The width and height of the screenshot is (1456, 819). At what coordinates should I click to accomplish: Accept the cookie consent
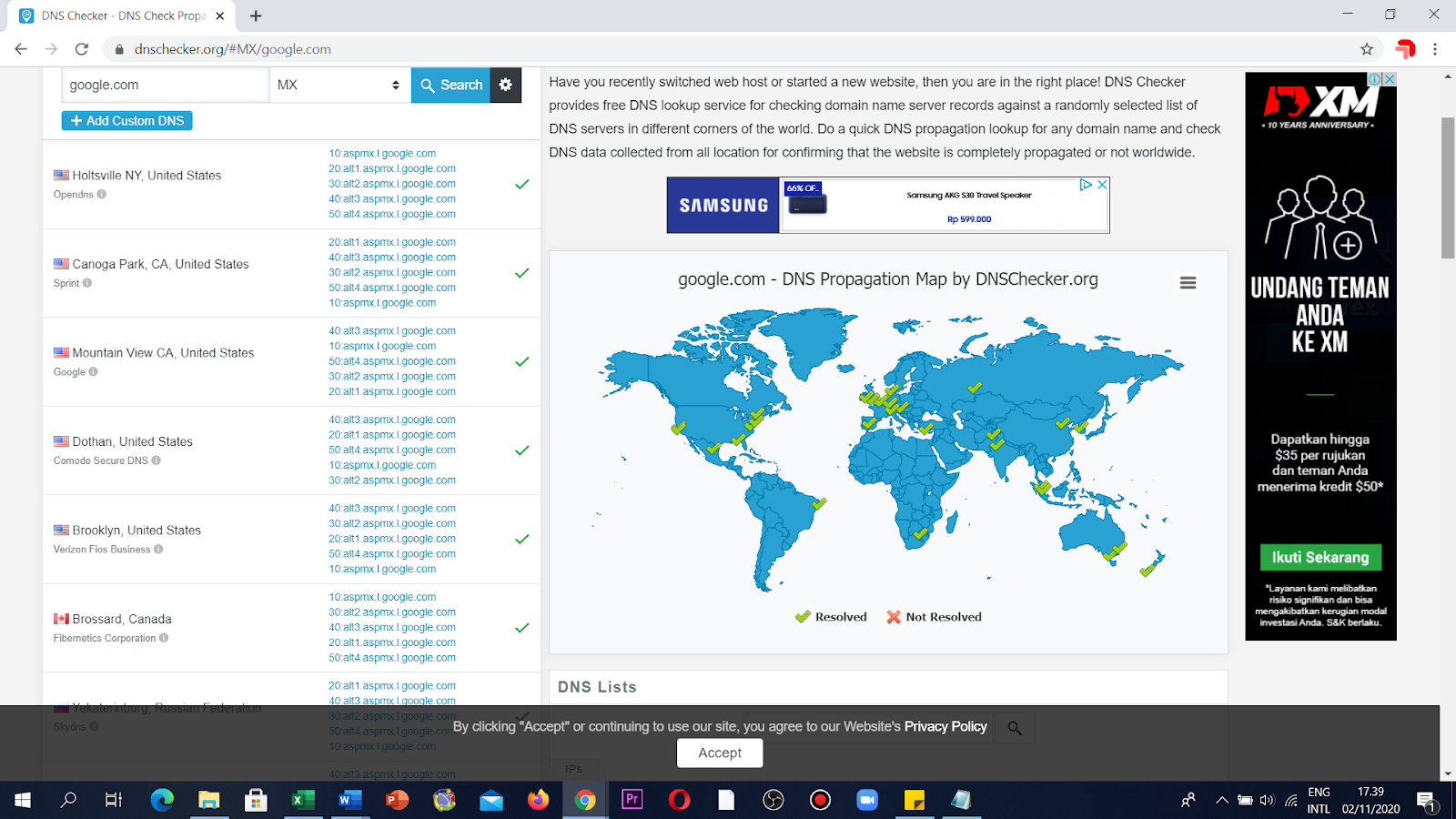pyautogui.click(x=720, y=753)
